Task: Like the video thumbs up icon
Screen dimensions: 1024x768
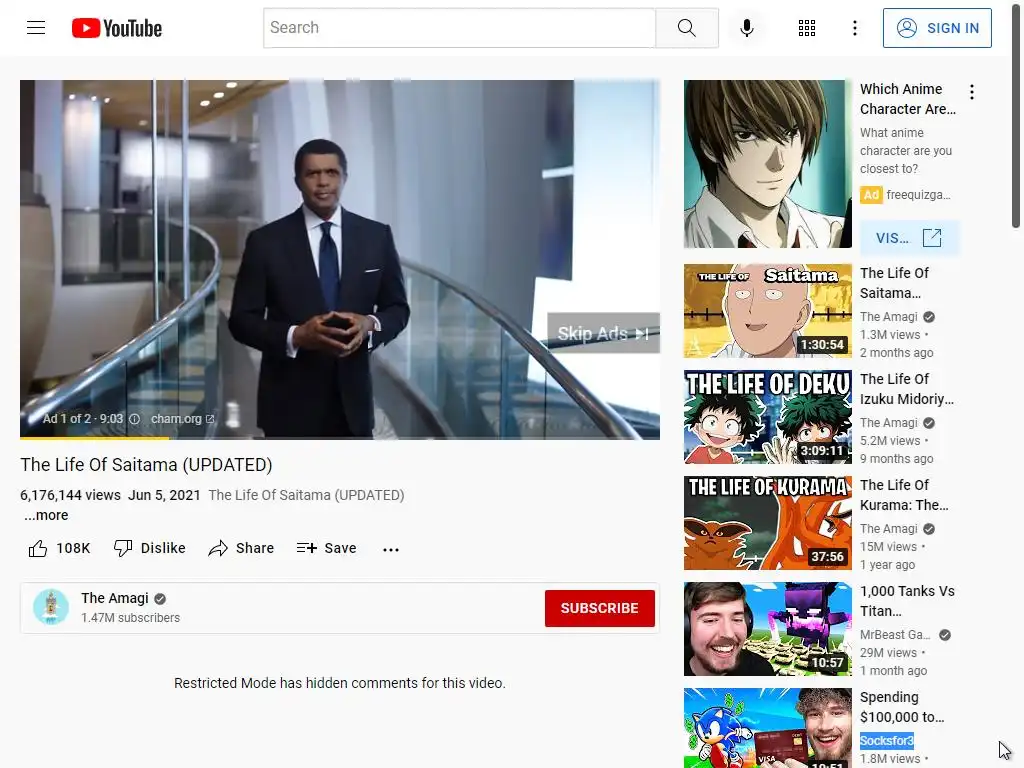Action: (38, 549)
